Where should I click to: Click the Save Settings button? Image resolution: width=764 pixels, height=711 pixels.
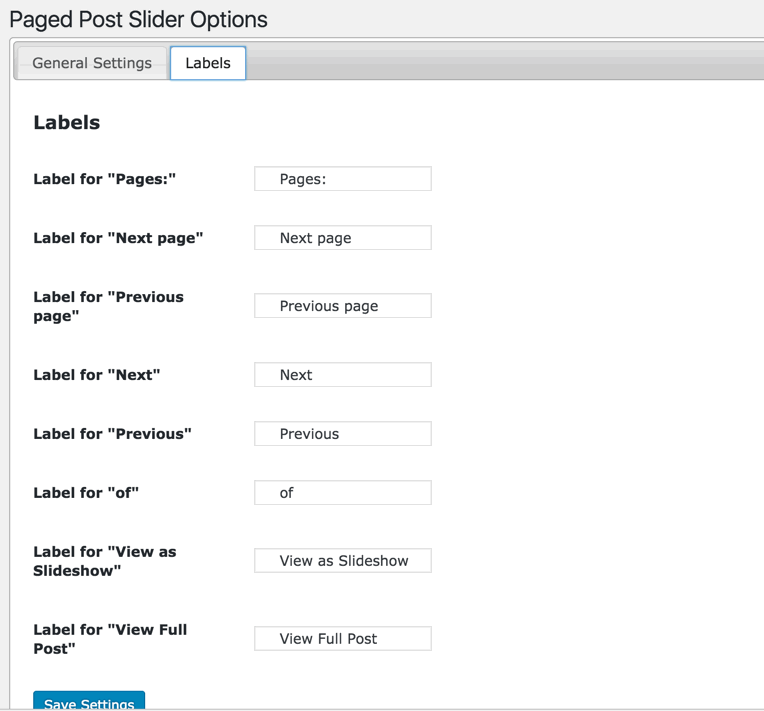point(89,702)
